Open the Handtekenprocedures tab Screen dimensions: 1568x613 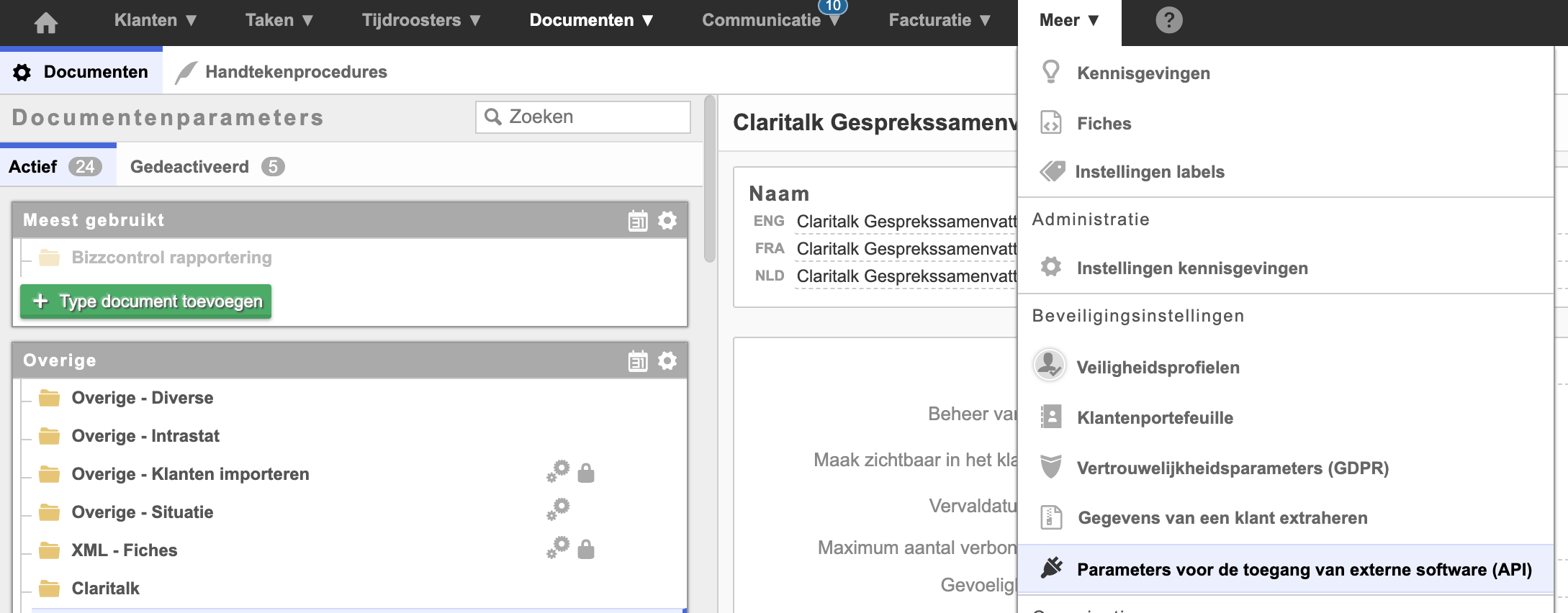coord(295,72)
